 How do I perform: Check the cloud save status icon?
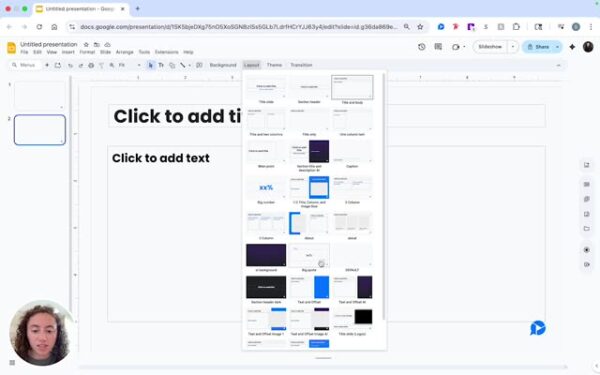108,44
